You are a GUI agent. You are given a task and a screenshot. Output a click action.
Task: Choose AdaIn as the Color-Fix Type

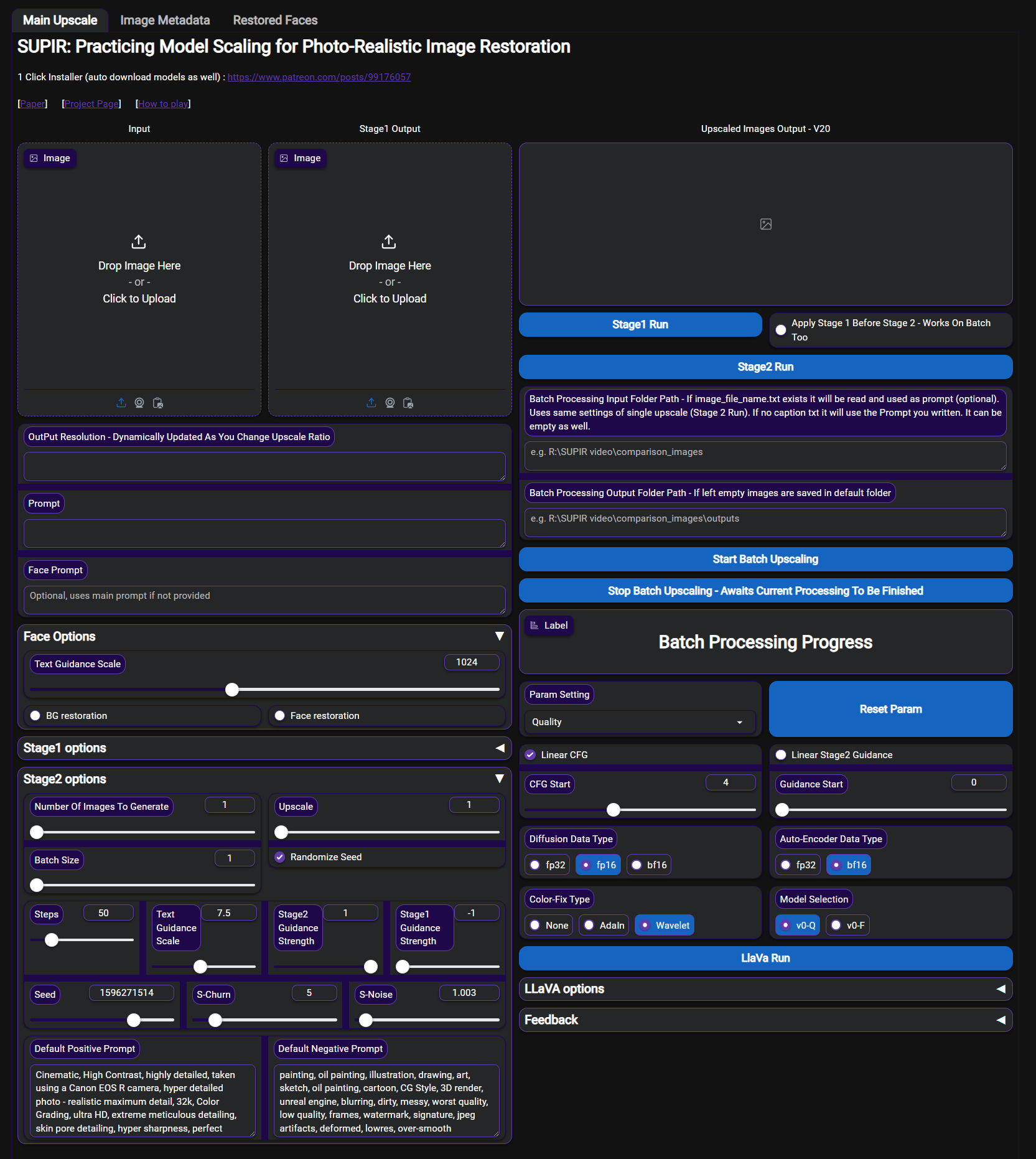[x=604, y=926]
